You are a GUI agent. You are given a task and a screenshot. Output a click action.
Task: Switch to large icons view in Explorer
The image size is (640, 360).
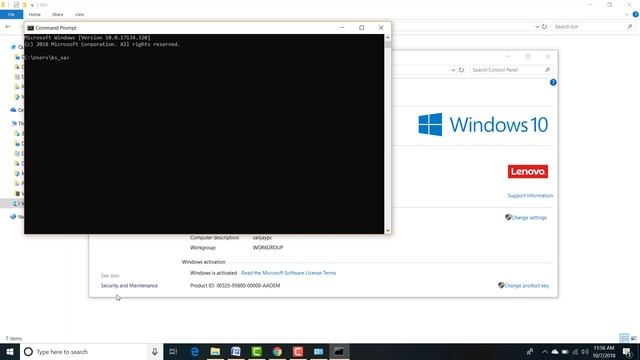(x=633, y=338)
